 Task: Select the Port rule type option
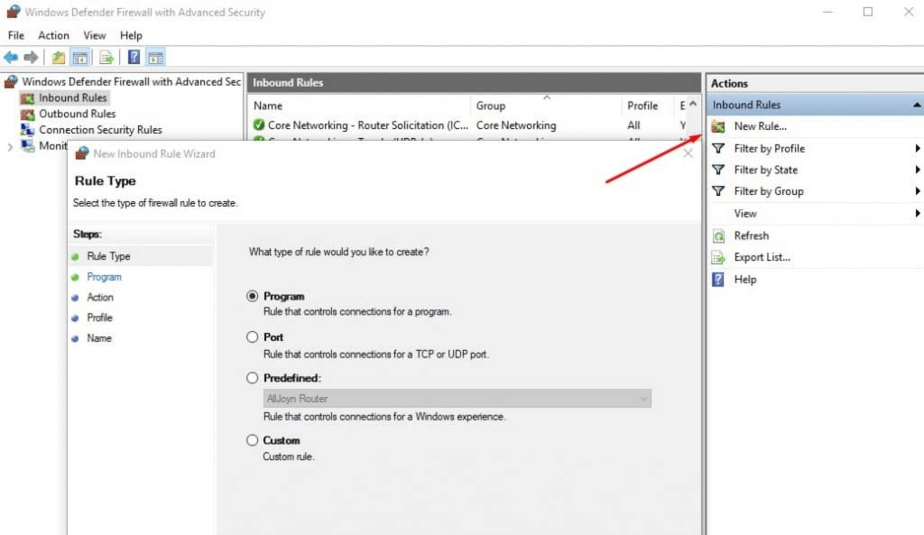[x=252, y=338]
